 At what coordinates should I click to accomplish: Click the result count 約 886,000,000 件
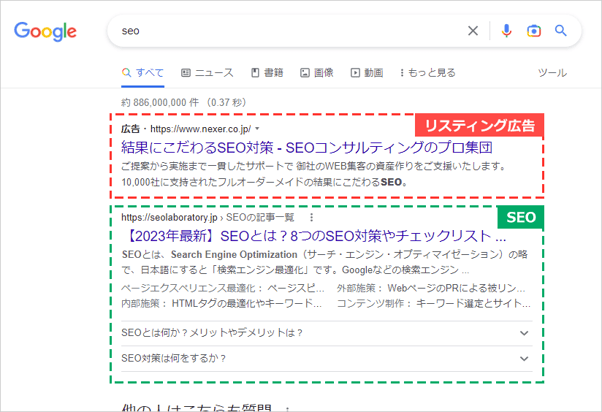[x=184, y=103]
